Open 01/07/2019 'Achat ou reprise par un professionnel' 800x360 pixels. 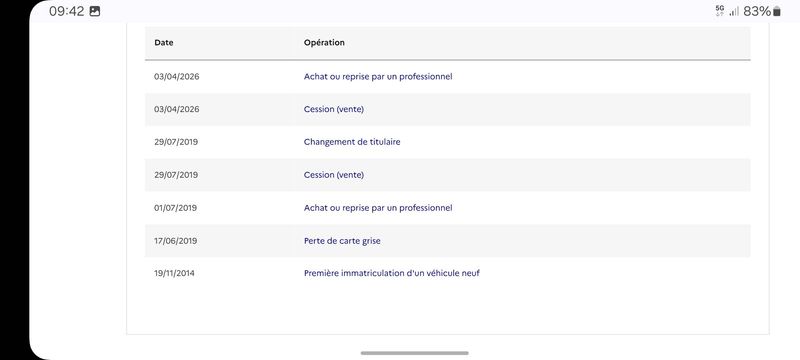[378, 208]
